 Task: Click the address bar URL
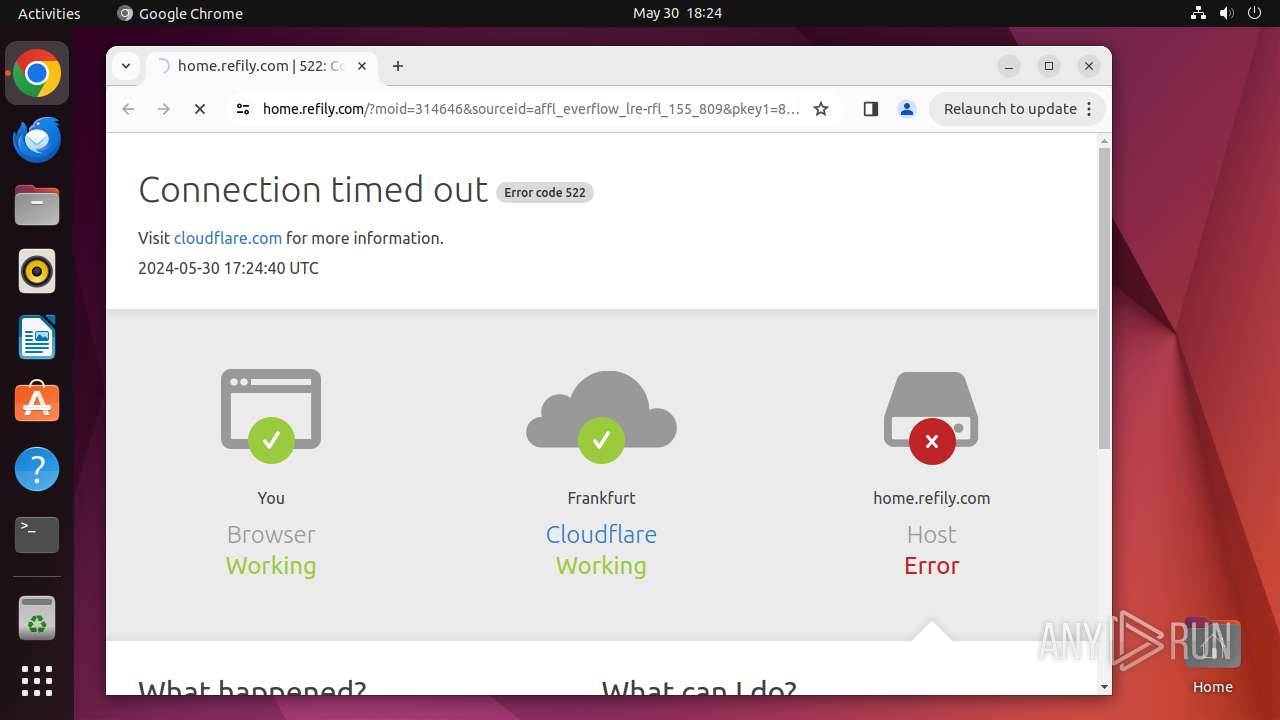tap(530, 109)
